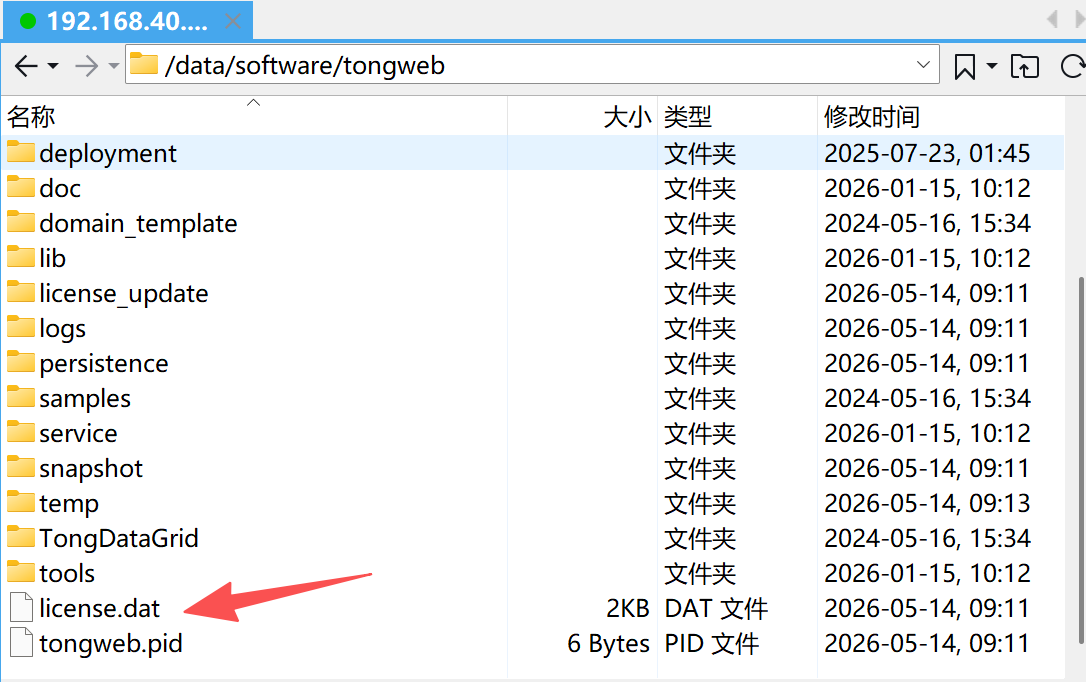Click the temp row date 2026-05-14, 09:13

[927, 503]
